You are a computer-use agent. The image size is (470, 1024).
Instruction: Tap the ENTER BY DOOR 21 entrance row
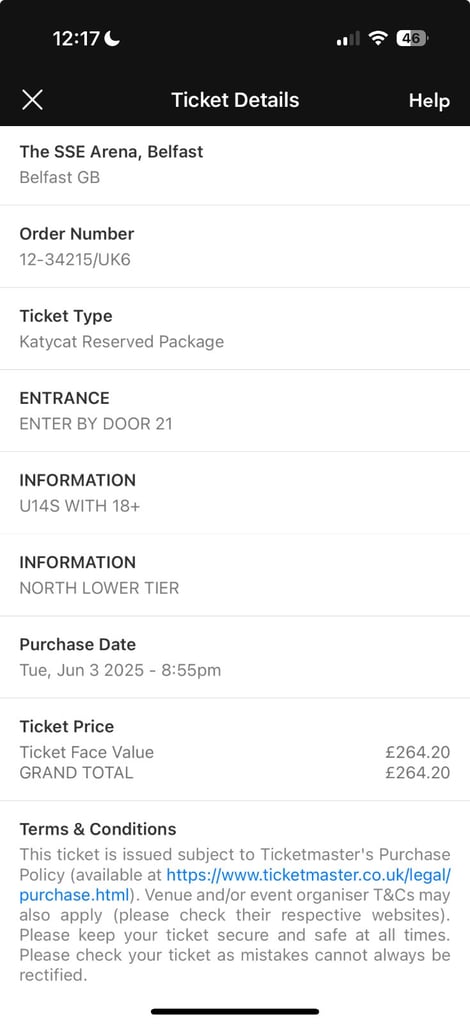[x=235, y=411]
